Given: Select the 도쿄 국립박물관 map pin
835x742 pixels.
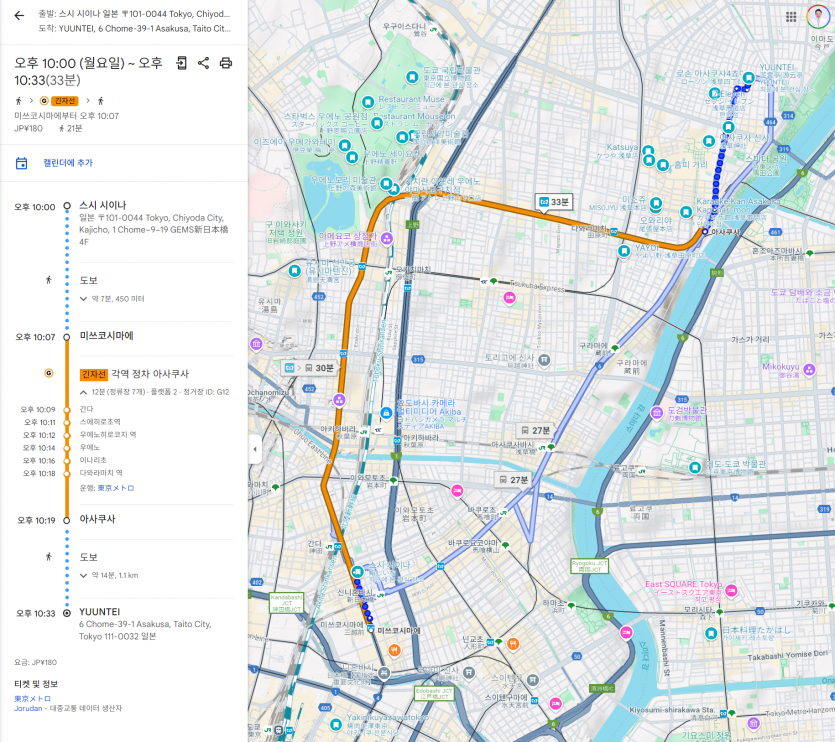Looking at the screenshot, I should (x=412, y=77).
